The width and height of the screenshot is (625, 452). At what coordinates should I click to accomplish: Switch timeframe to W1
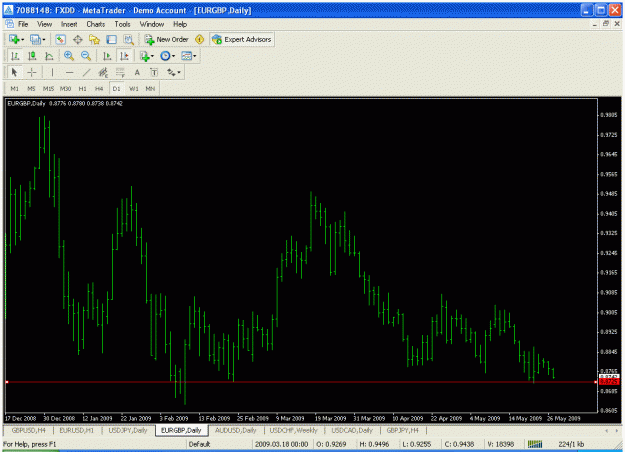(x=134, y=89)
